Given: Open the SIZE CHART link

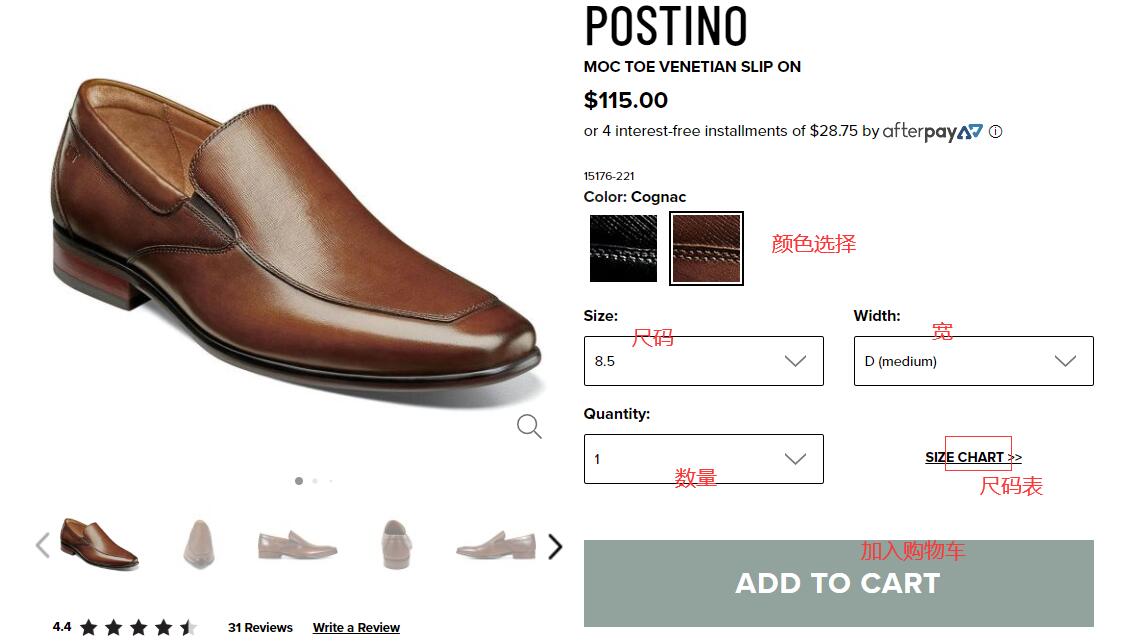Looking at the screenshot, I should click(973, 457).
